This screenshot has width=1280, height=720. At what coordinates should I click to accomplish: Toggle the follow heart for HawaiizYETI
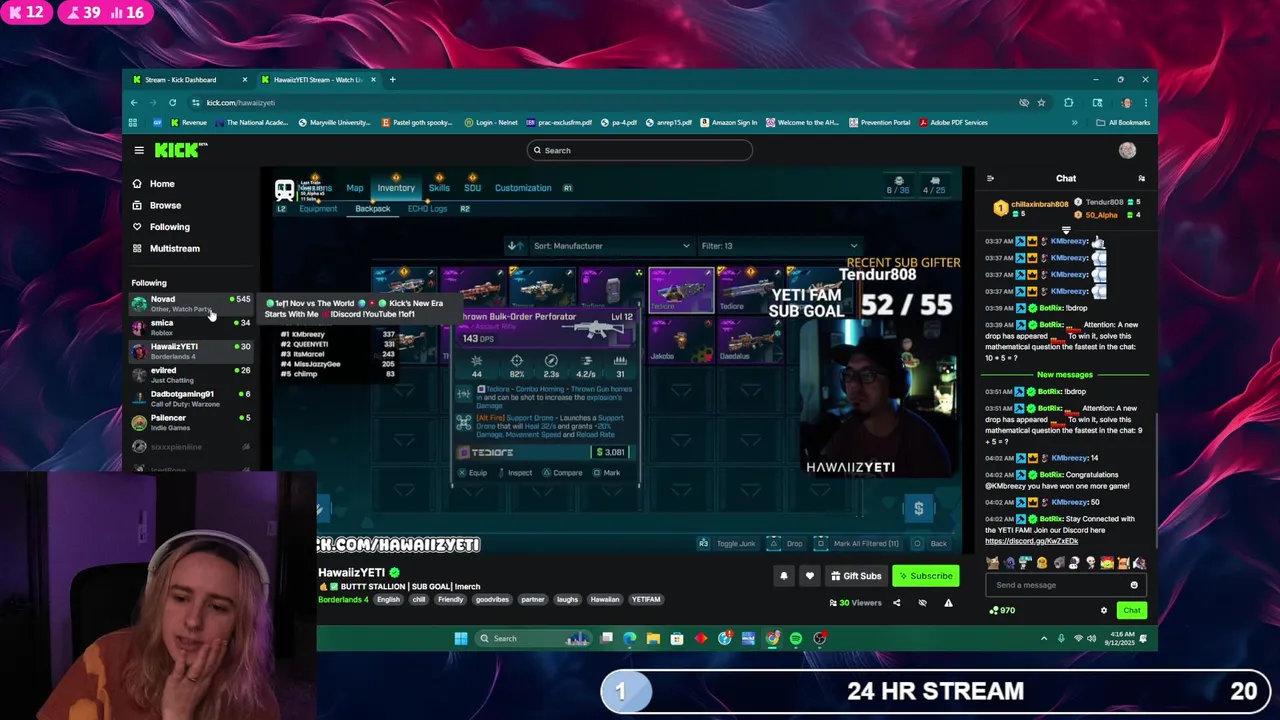810,576
